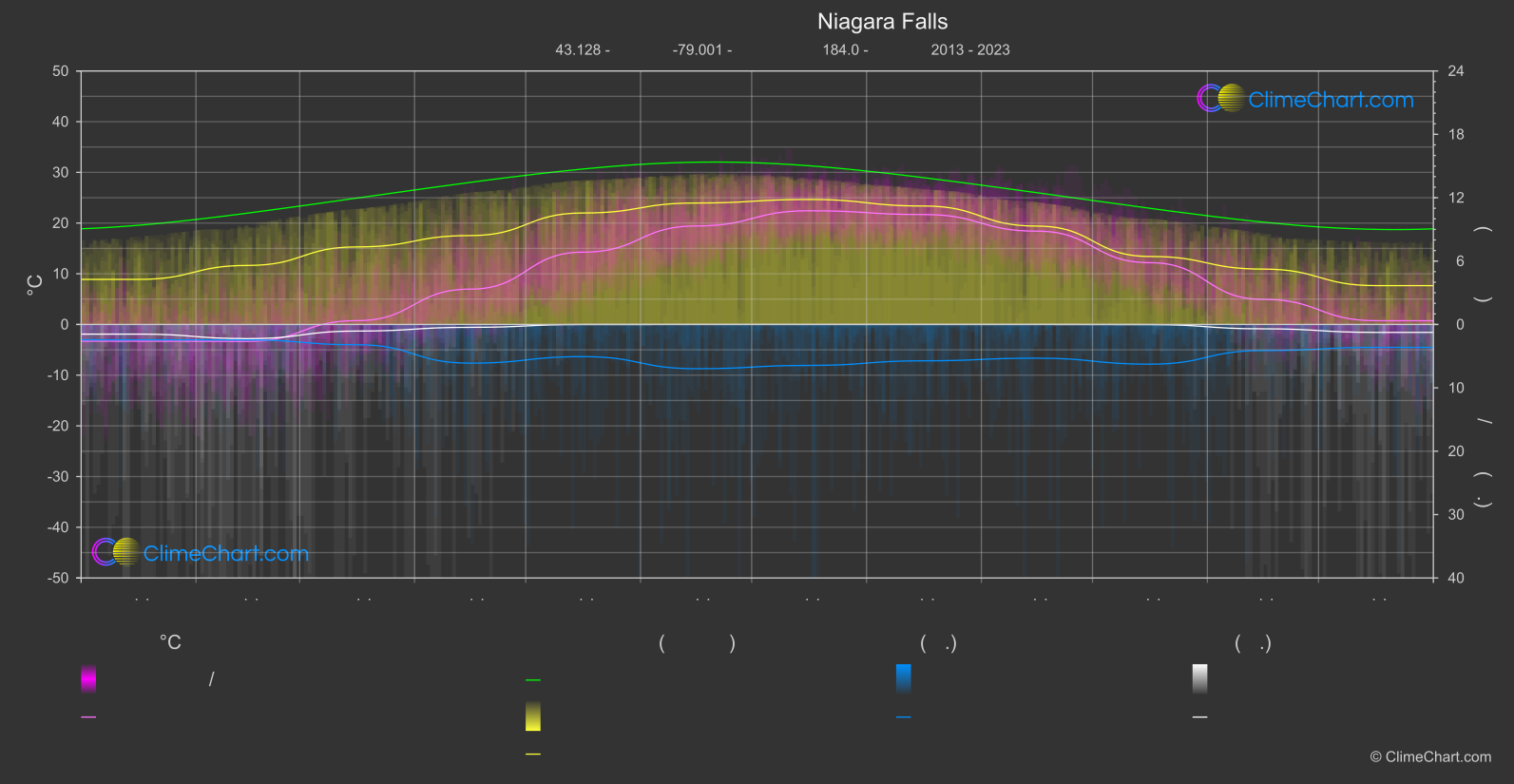The image size is (1514, 784).
Task: Click the magenta line legend marker
Action: click(88, 717)
